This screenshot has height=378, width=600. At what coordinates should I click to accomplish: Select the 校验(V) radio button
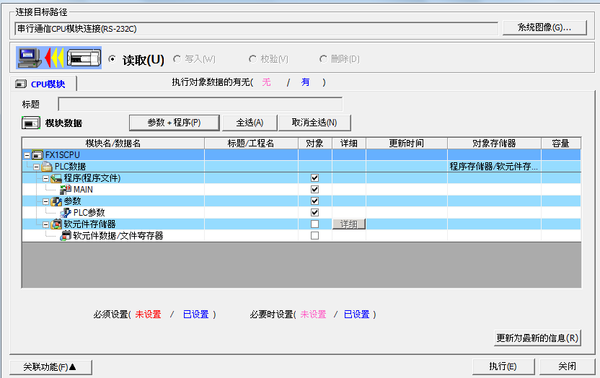pyautogui.click(x=253, y=59)
